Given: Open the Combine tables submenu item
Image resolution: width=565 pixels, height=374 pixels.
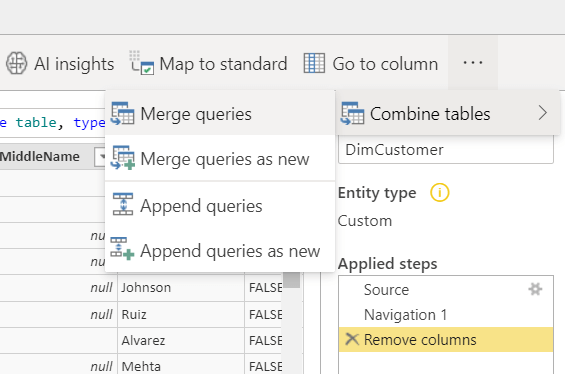Looking at the screenshot, I should pyautogui.click(x=448, y=113).
